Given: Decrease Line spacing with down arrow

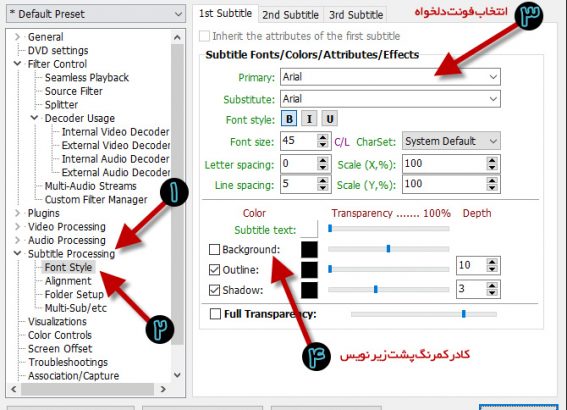Looking at the screenshot, I should point(323,188).
